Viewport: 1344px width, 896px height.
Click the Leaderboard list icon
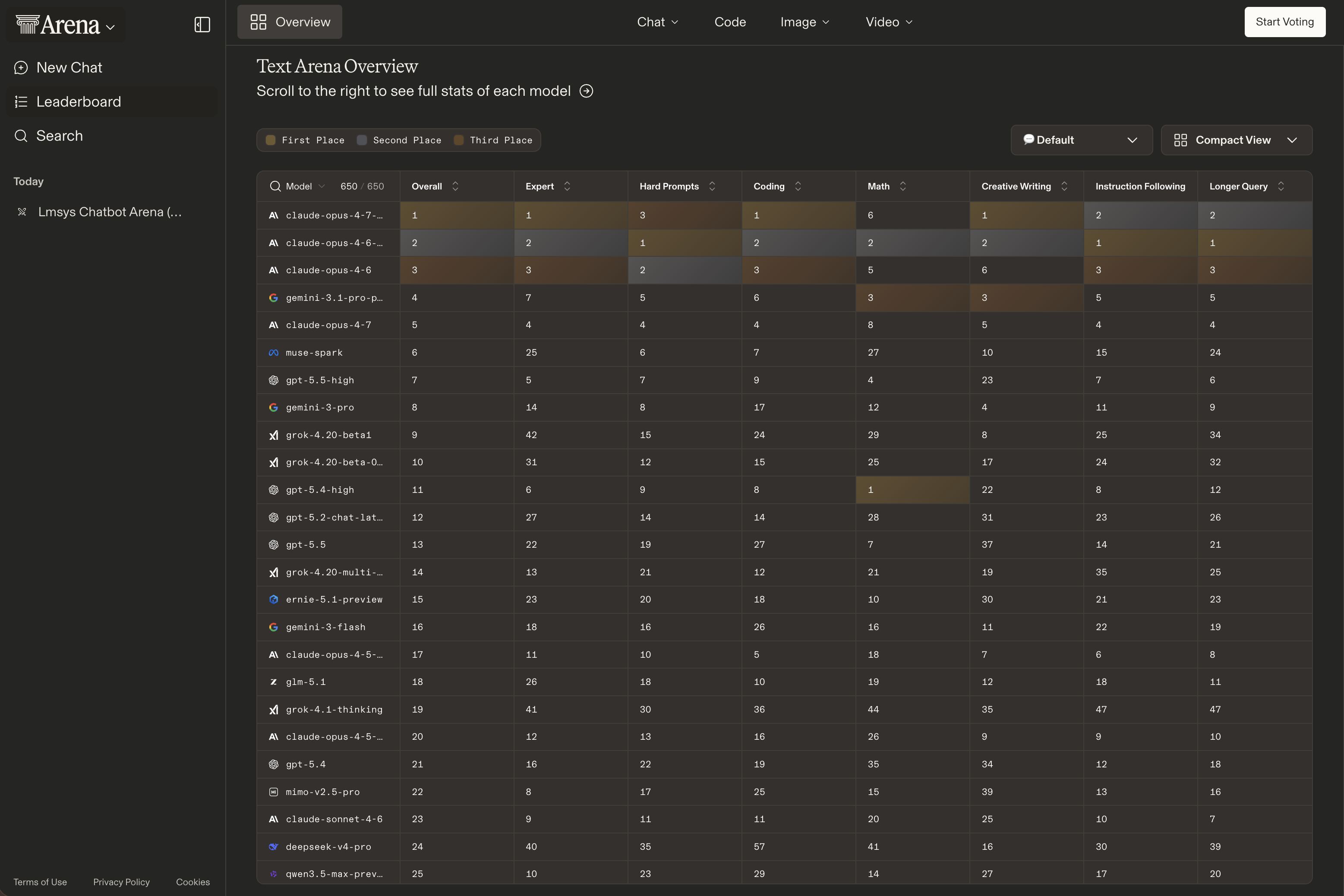[21, 102]
